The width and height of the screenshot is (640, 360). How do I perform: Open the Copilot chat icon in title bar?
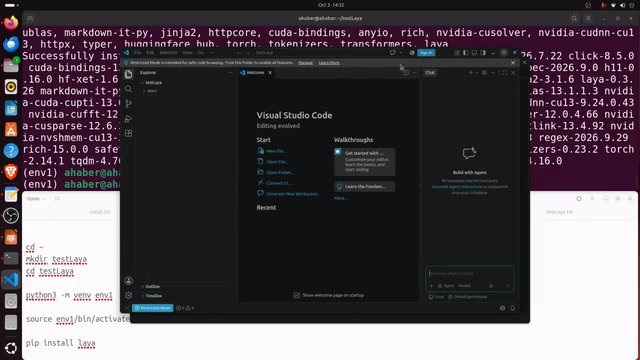coord(393,53)
